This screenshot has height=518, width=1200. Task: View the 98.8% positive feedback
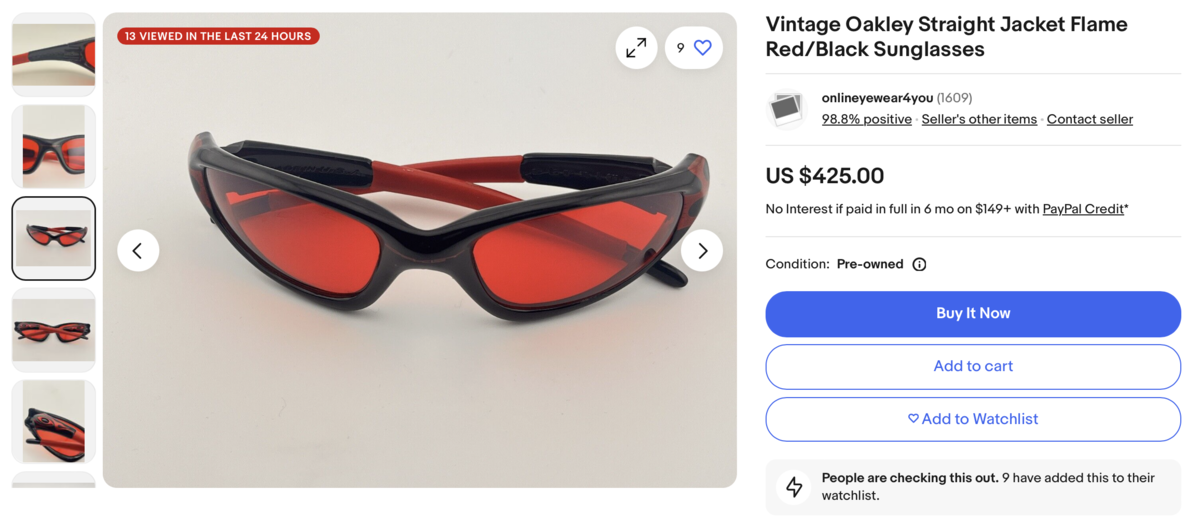[x=866, y=119]
